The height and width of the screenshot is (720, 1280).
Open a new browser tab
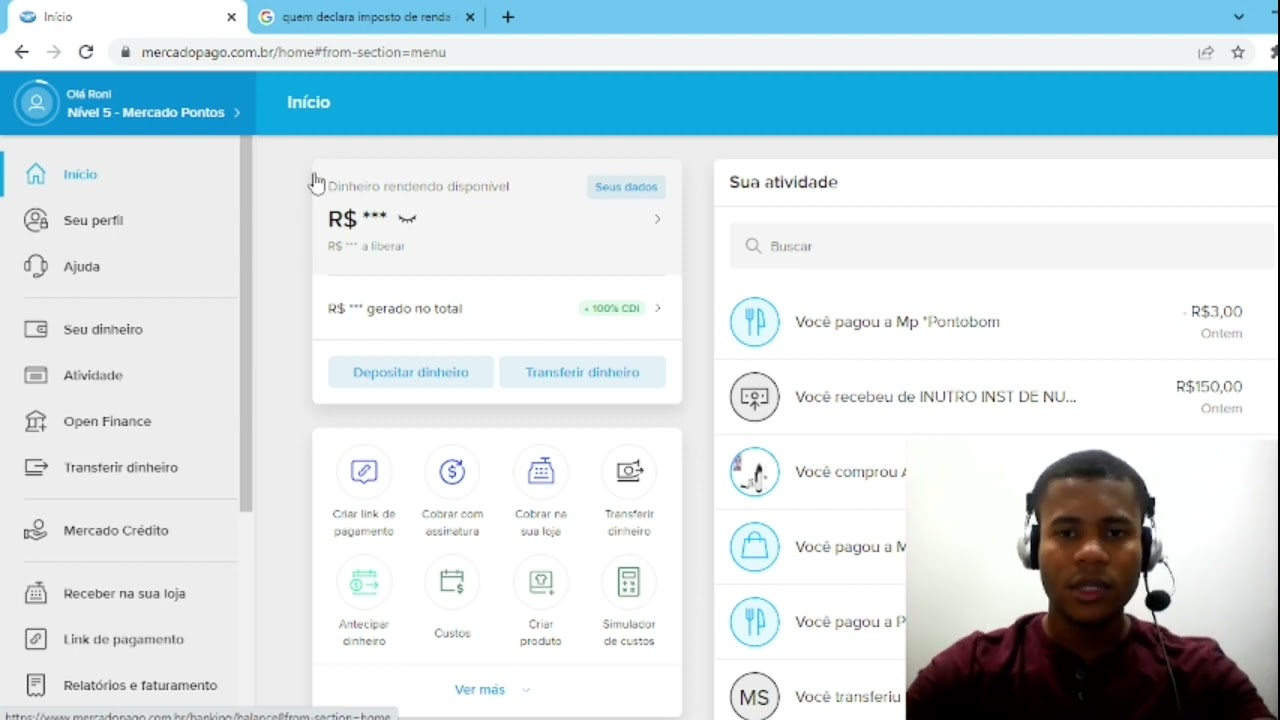point(508,17)
